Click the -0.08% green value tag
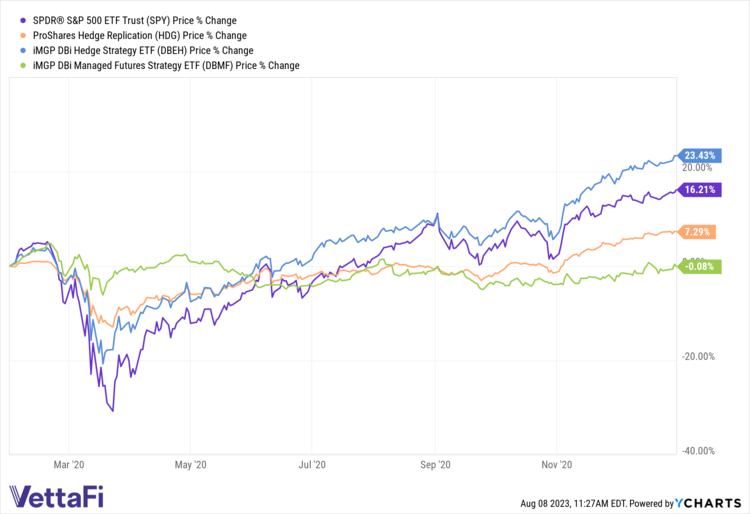 tap(697, 266)
